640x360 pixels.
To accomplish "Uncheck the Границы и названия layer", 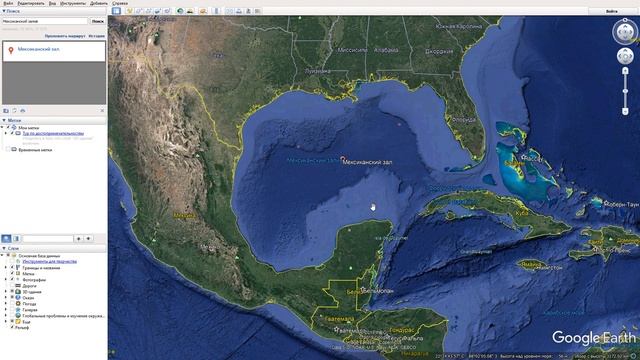I will point(12,268).
